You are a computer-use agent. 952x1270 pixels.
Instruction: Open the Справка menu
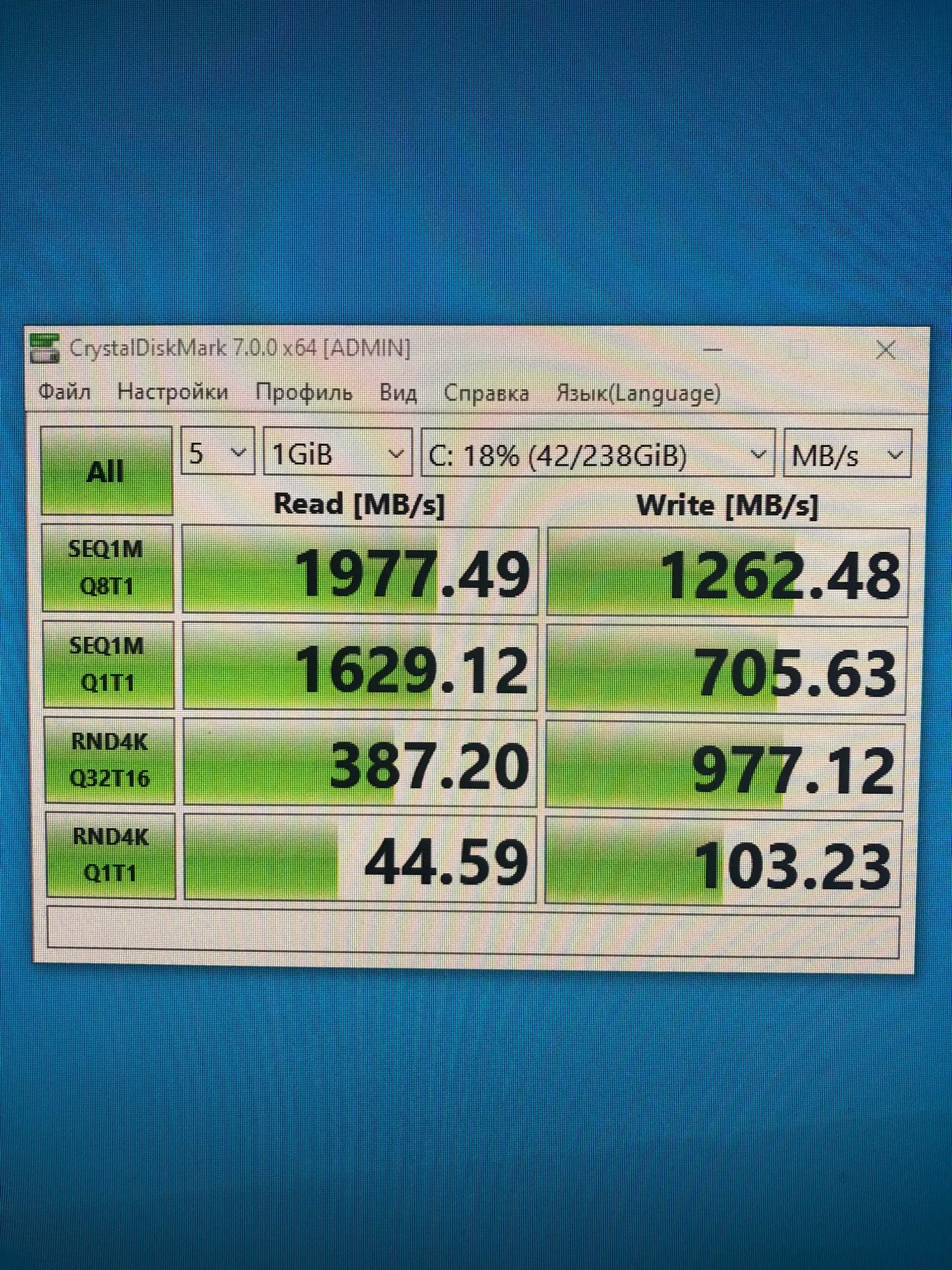pyautogui.click(x=486, y=394)
